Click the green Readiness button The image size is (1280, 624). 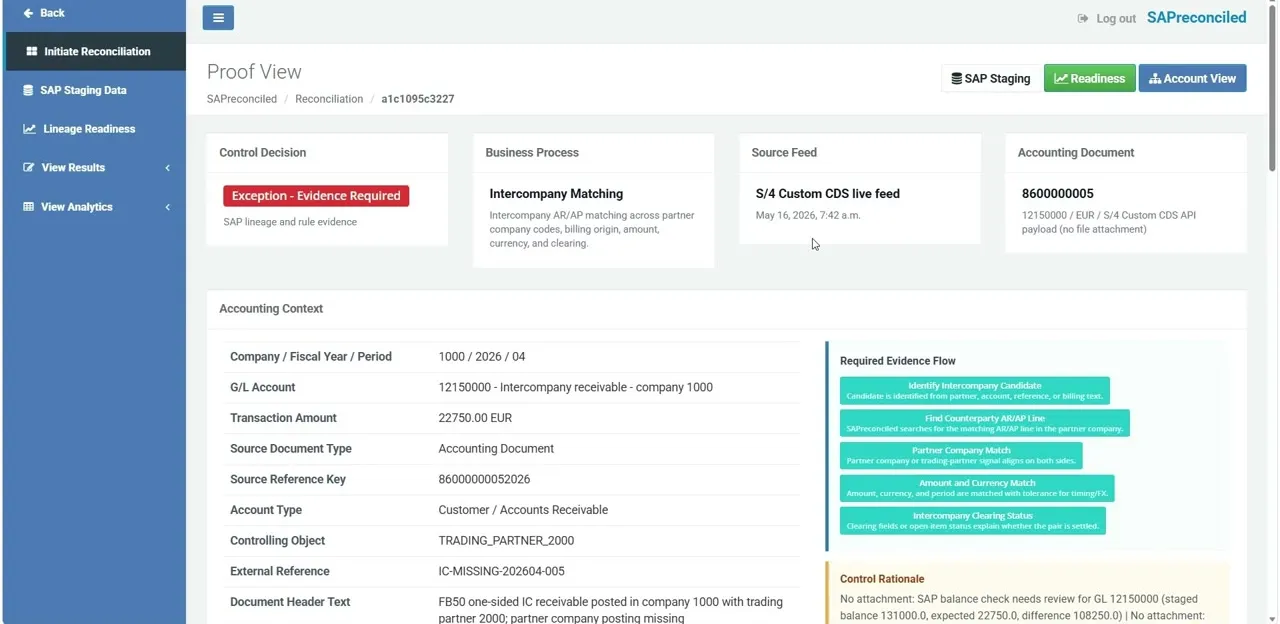1089,78
